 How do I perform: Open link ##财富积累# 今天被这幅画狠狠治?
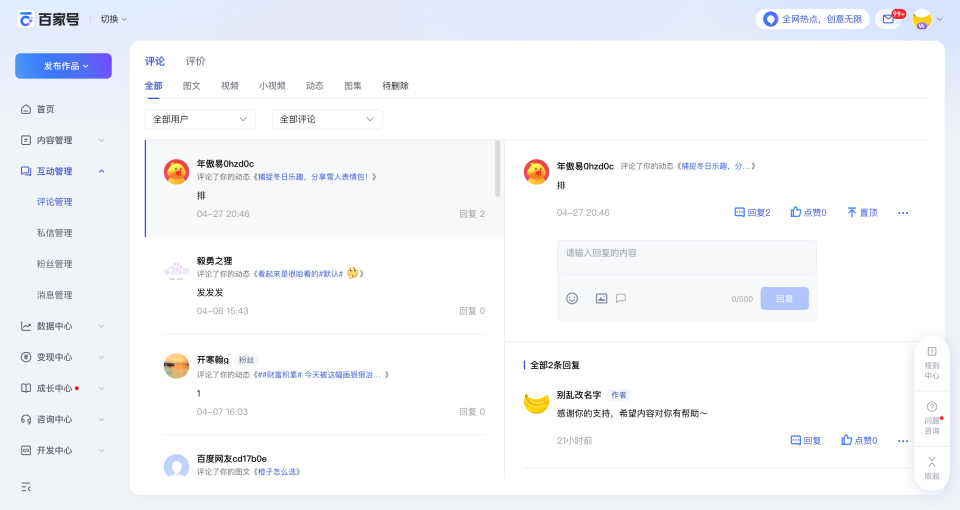(320, 375)
